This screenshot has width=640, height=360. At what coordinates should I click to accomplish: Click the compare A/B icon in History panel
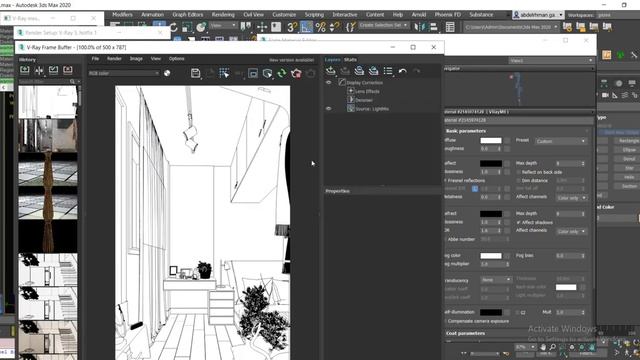(39, 70)
